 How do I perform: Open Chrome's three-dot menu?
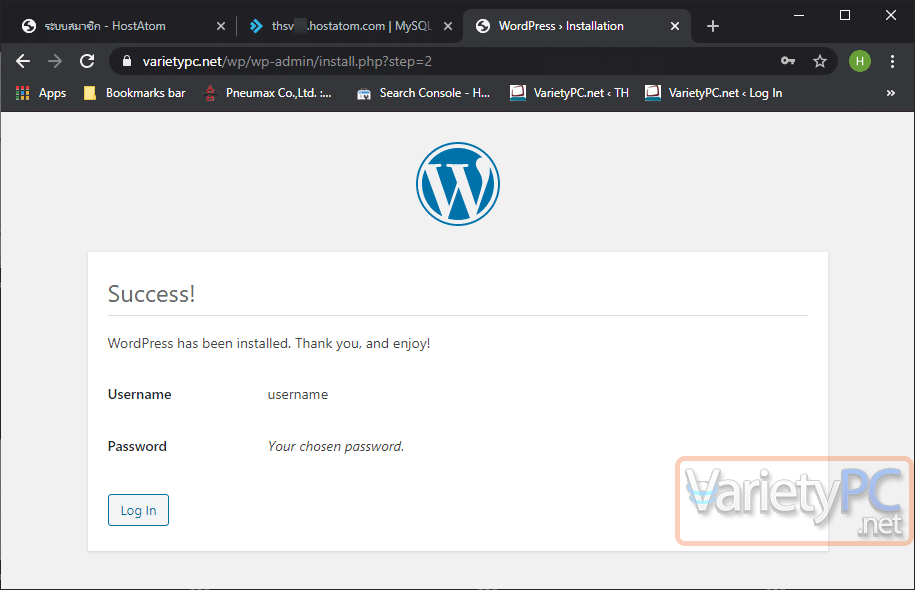click(x=892, y=61)
